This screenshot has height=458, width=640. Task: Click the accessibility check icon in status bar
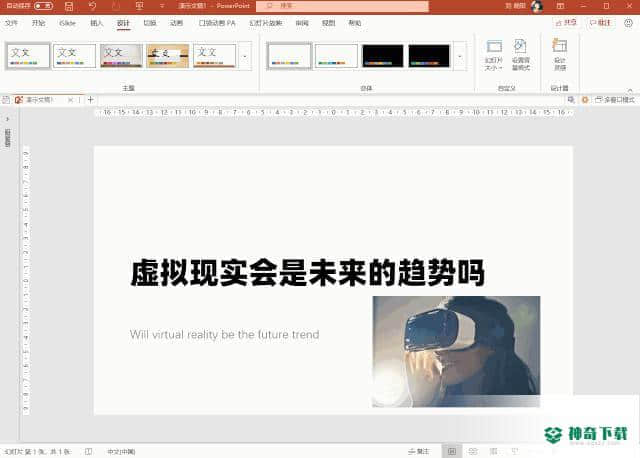pos(89,451)
